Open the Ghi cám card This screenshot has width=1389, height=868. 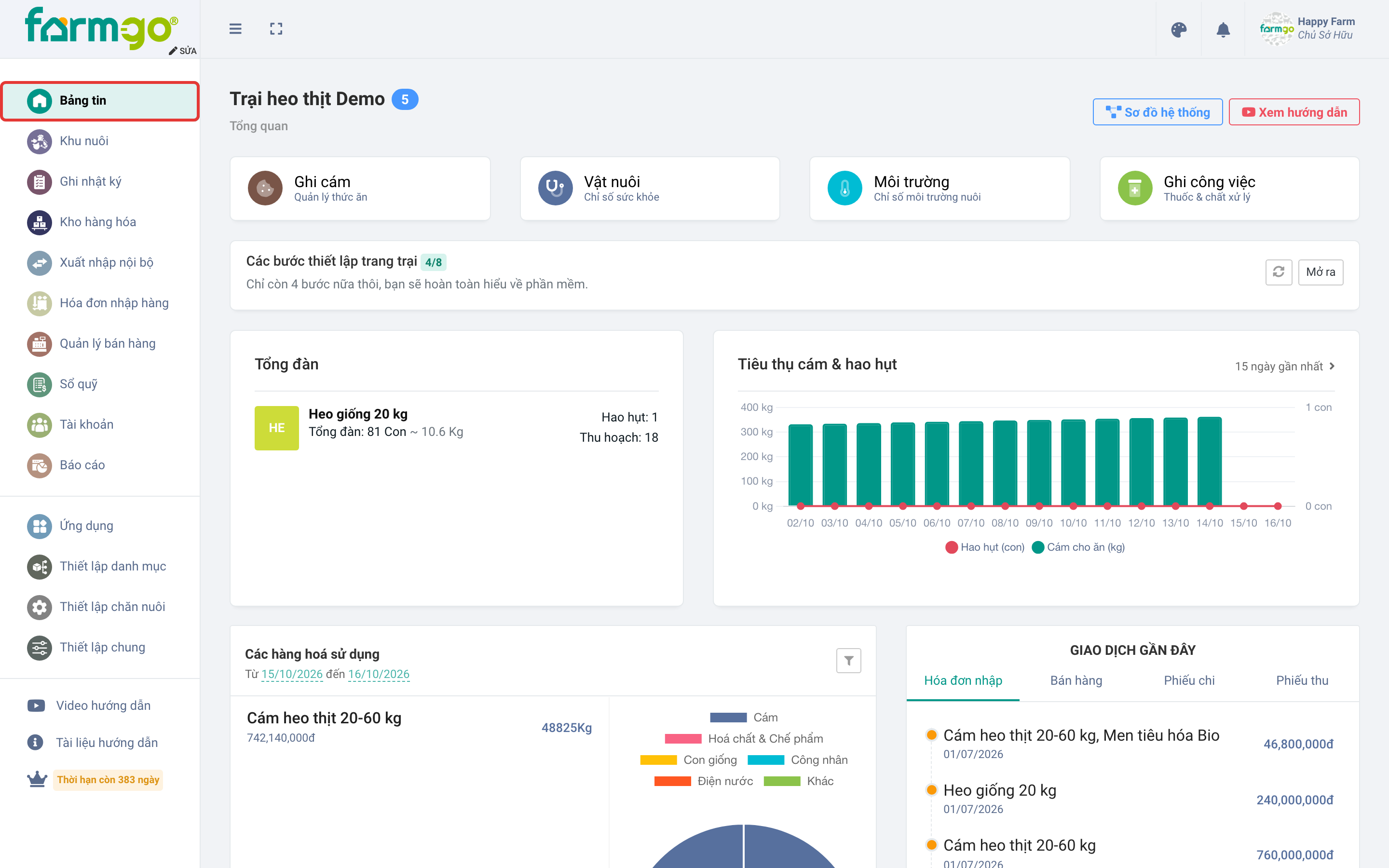[x=360, y=188]
